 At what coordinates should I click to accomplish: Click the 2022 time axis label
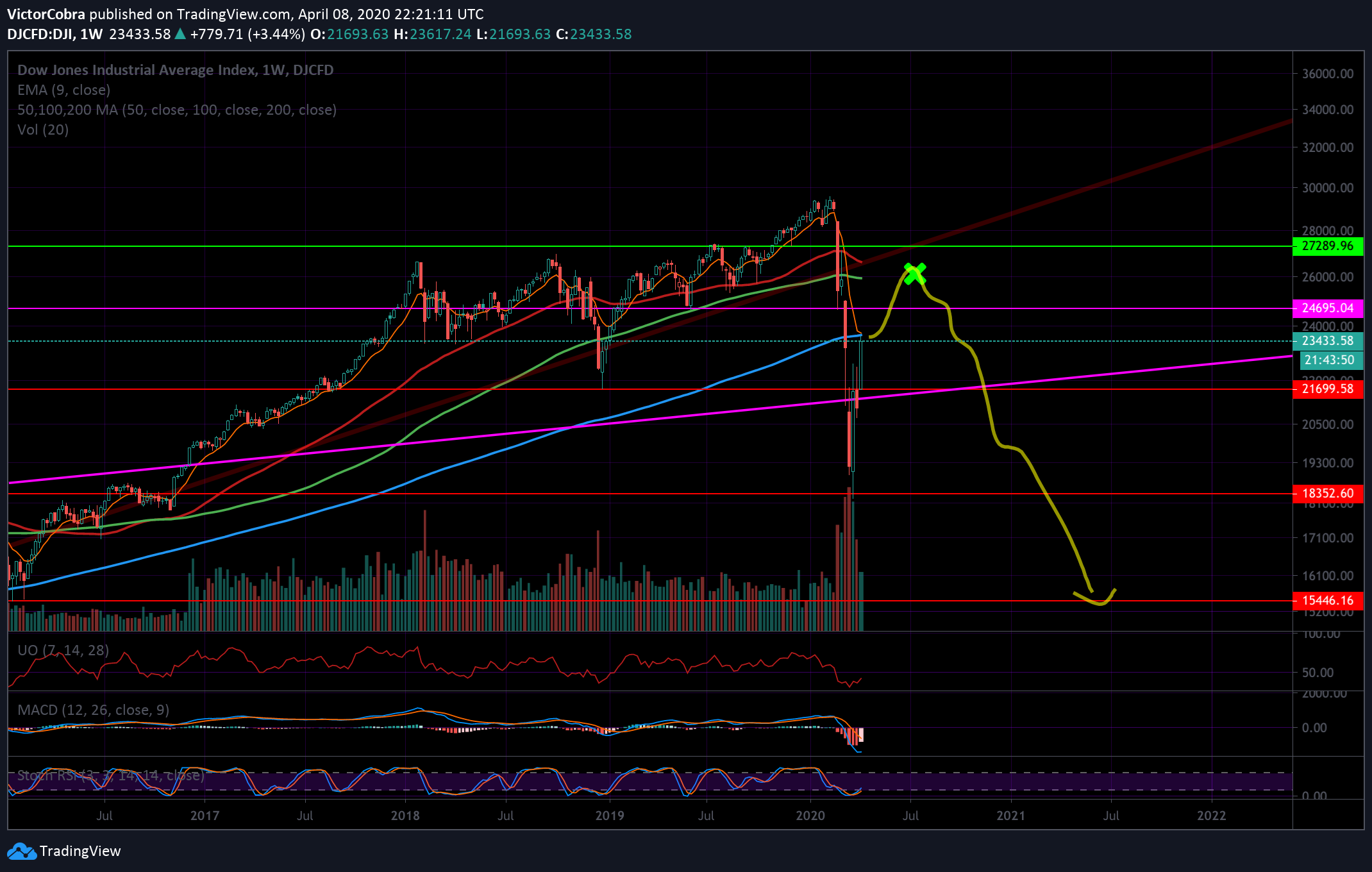(x=1212, y=816)
